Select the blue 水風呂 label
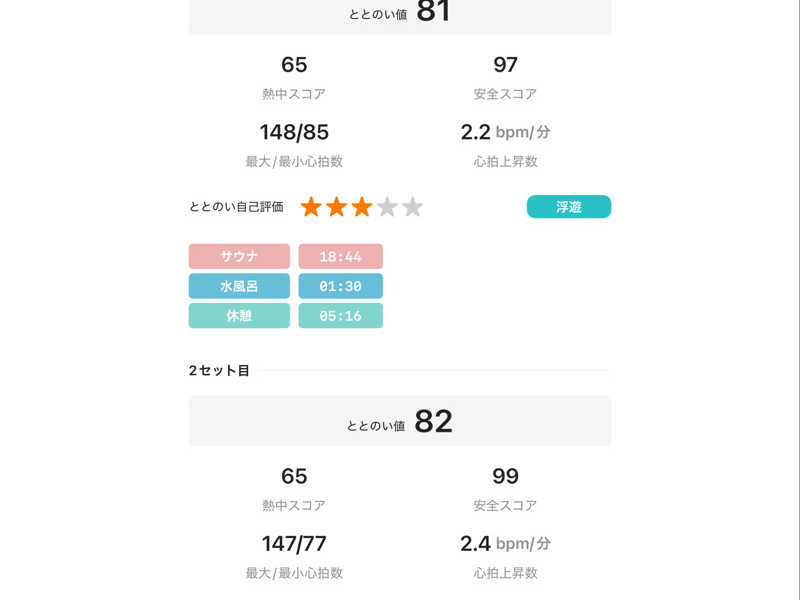Screen dimensions: 800x600 [239, 286]
